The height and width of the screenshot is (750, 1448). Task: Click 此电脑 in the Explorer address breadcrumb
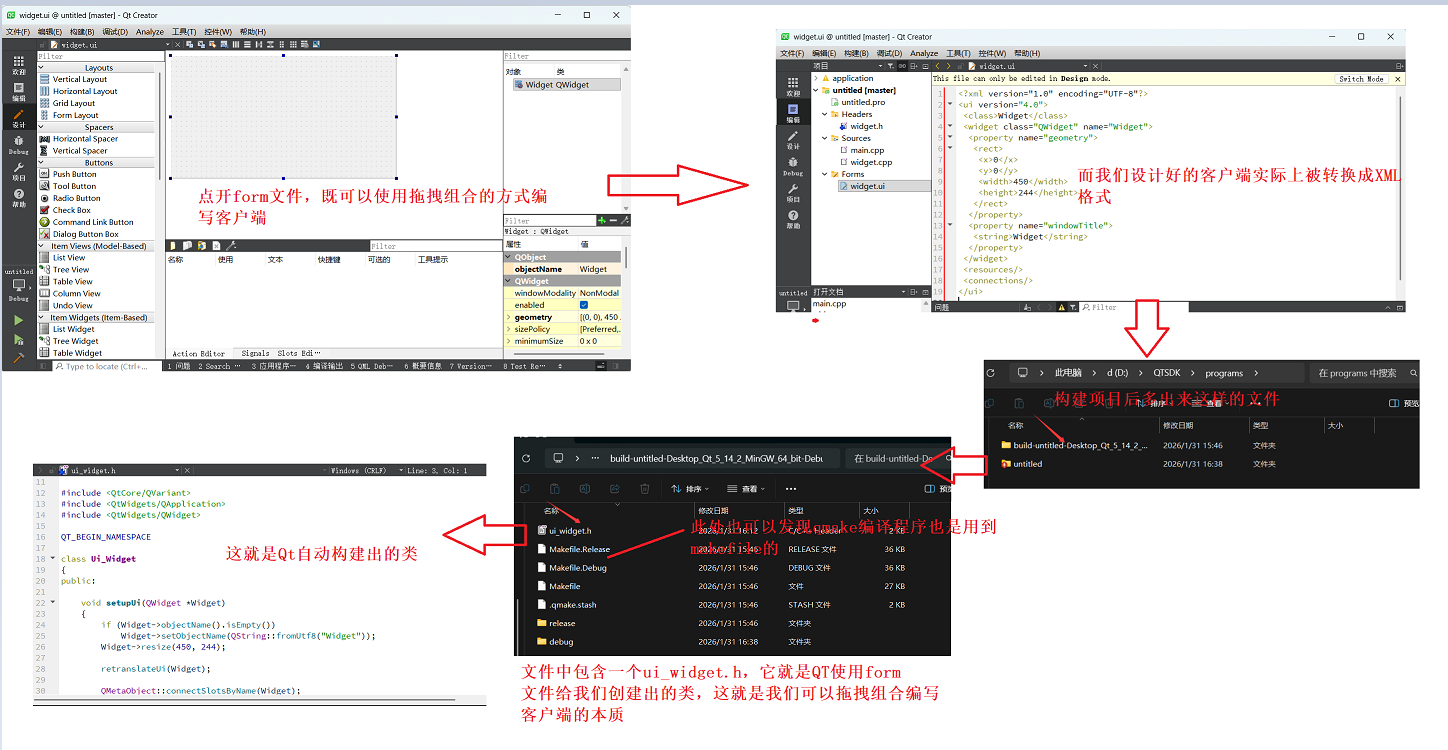(1069, 373)
